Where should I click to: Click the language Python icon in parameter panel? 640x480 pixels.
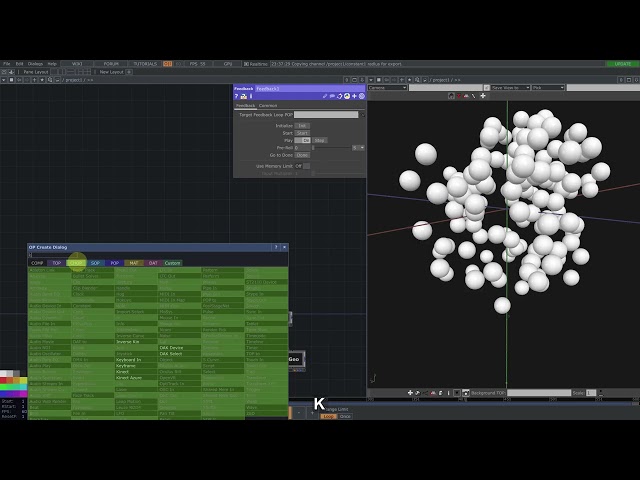pos(347,96)
